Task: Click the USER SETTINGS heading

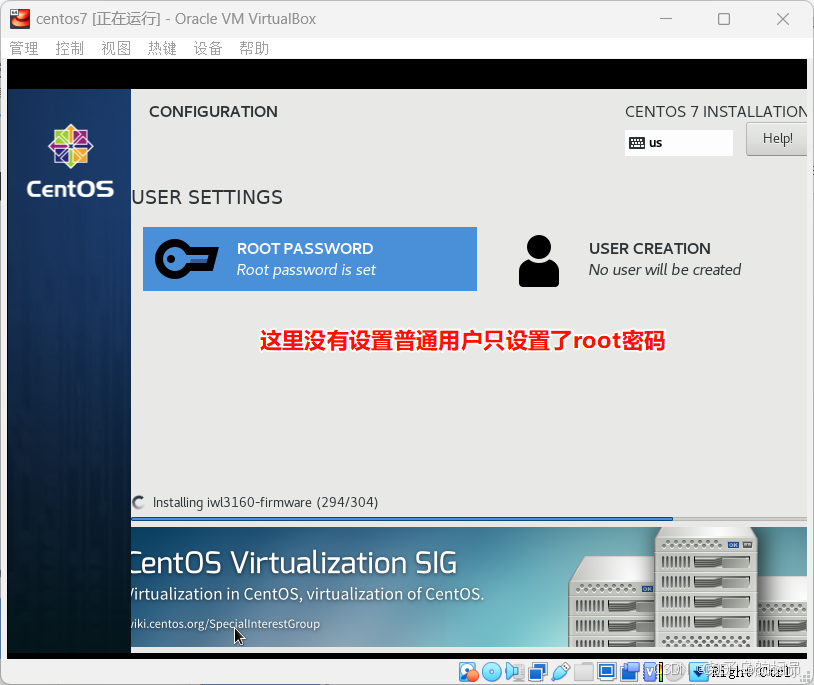Action: pos(207,197)
